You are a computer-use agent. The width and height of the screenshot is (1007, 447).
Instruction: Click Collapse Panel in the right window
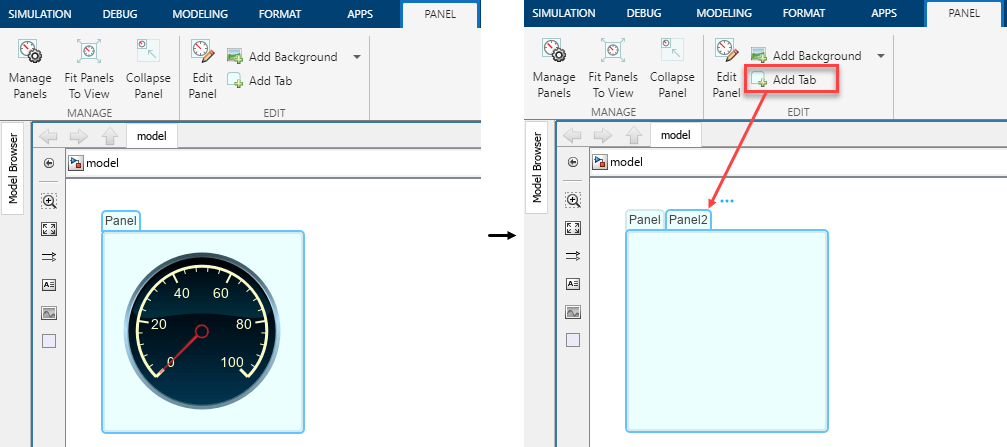pyautogui.click(x=672, y=69)
